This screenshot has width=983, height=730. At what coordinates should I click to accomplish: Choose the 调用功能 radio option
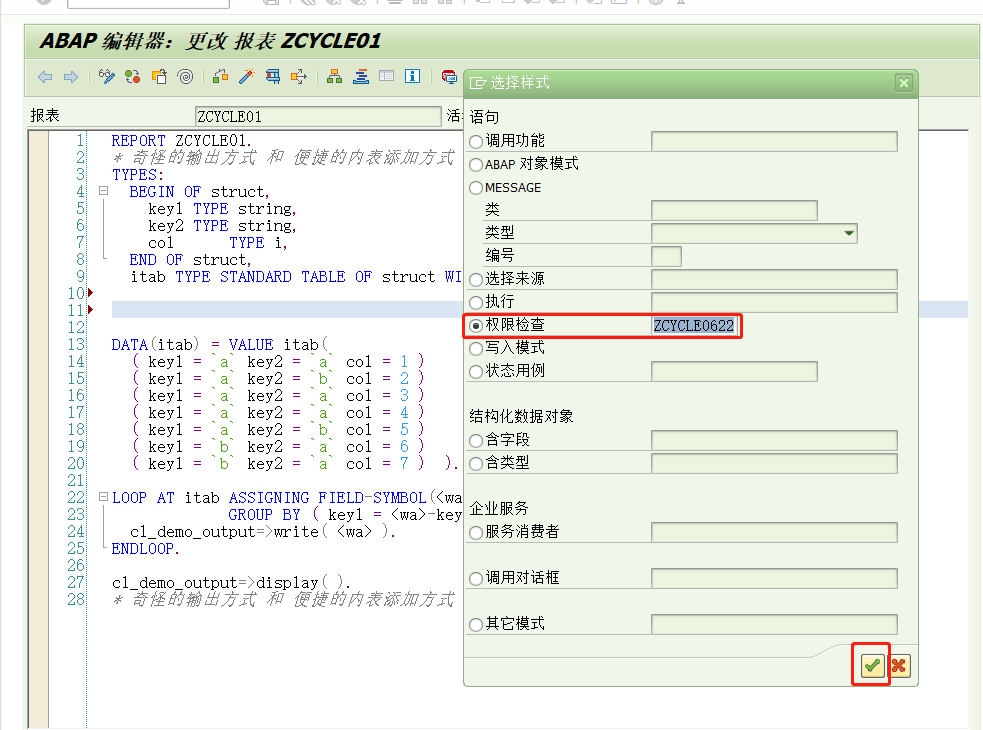pyautogui.click(x=475, y=140)
